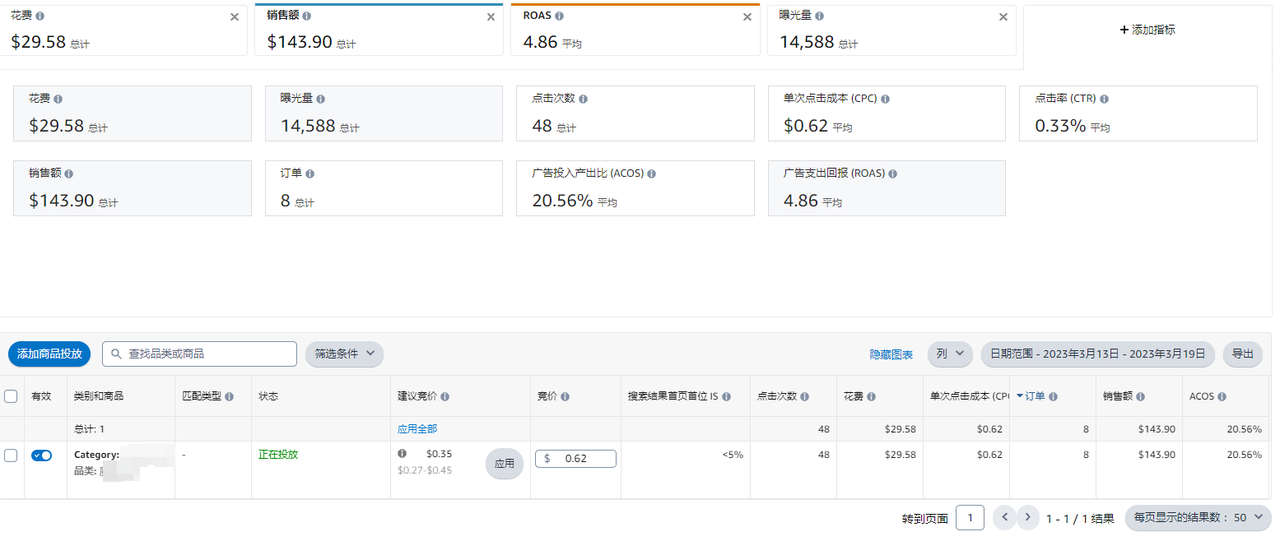The height and width of the screenshot is (541, 1280).
Task: Click the 查找品类或商品 search field
Action: coord(199,354)
